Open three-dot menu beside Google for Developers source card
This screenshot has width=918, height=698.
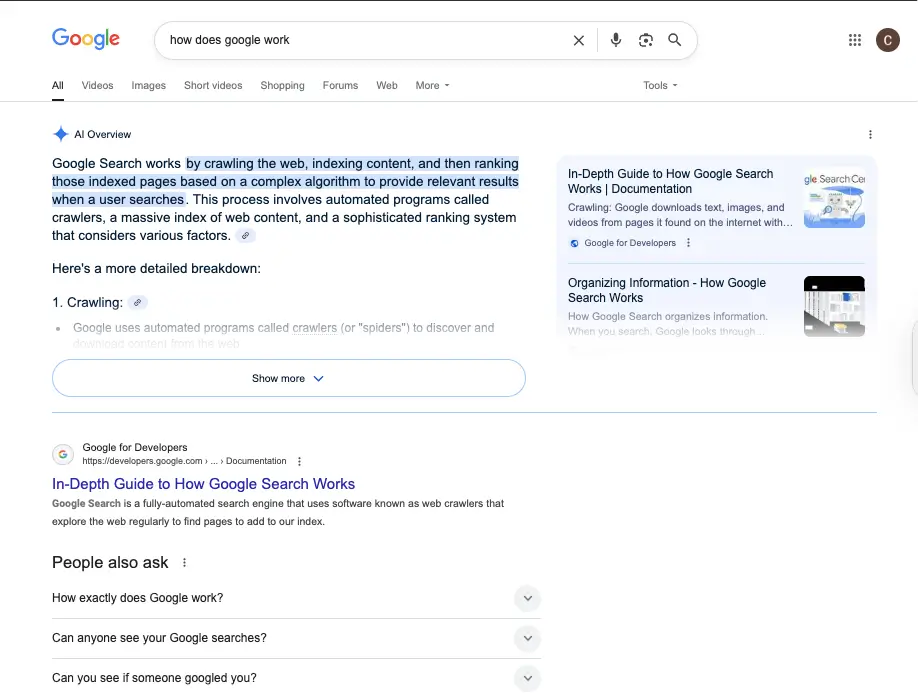click(688, 243)
